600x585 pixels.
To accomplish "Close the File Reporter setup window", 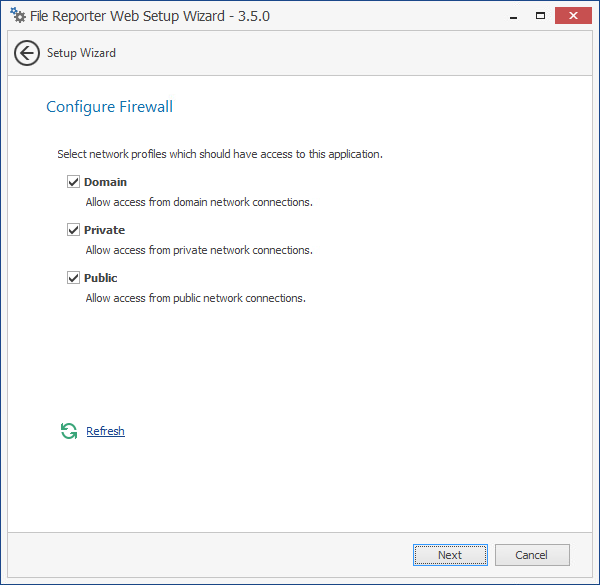I will (574, 15).
